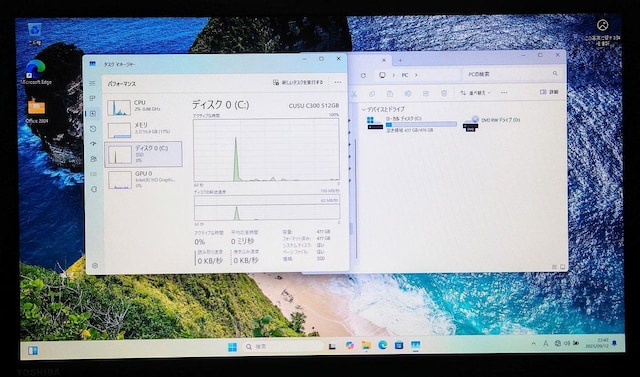This screenshot has width=640, height=377.
Task: Click the 0 ミリ秒 average response time value
Action: (242, 242)
